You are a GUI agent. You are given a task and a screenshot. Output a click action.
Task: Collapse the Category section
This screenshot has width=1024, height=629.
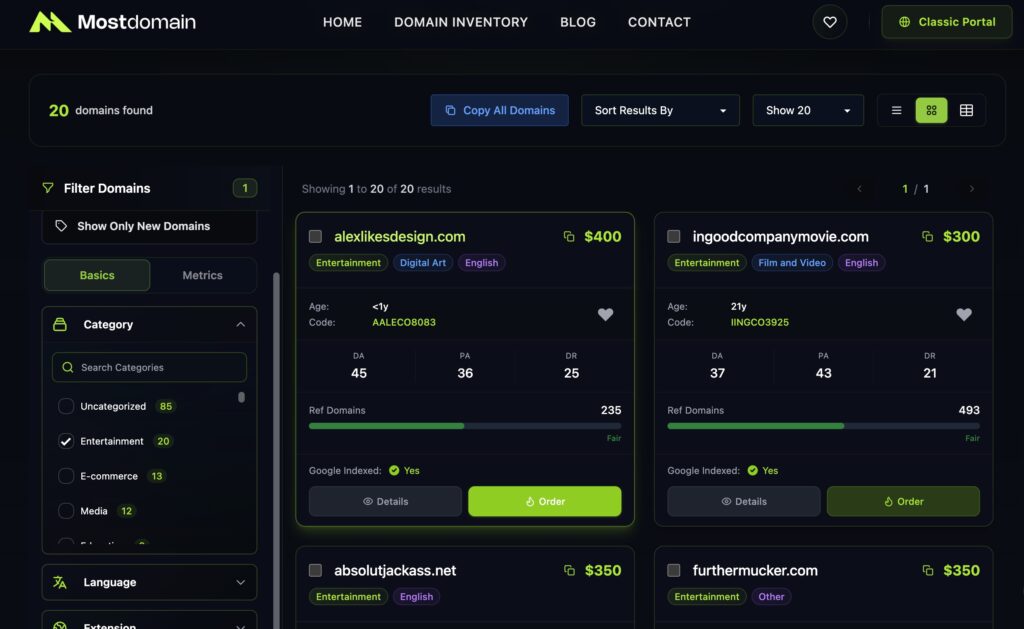point(150,324)
